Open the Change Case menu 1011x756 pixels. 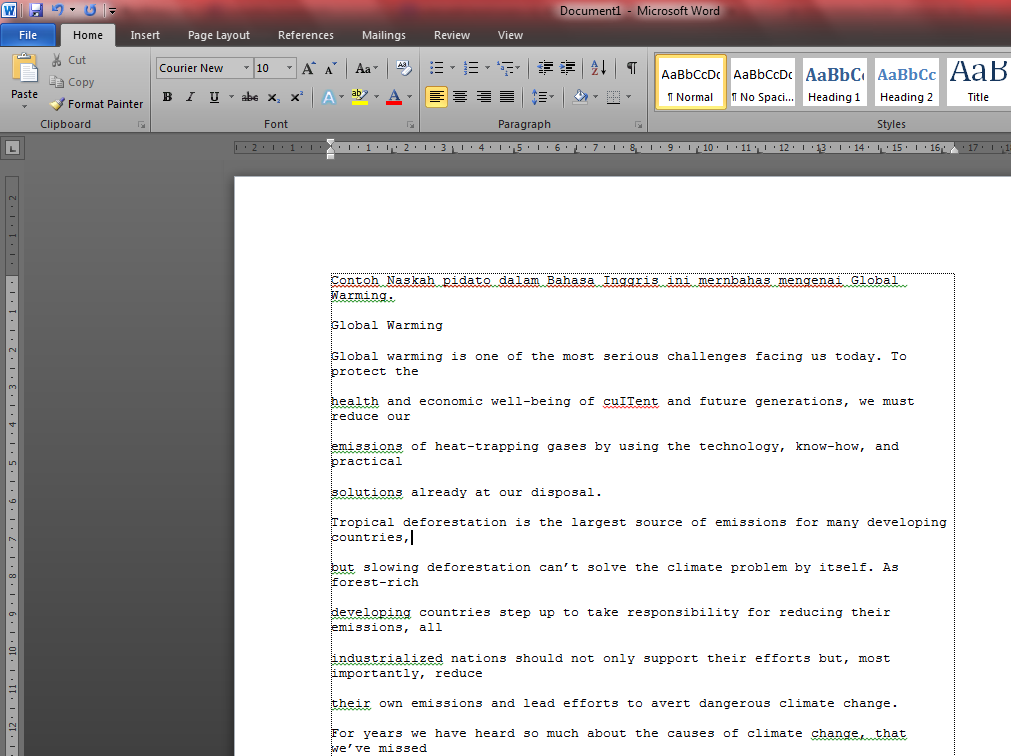[x=366, y=68]
